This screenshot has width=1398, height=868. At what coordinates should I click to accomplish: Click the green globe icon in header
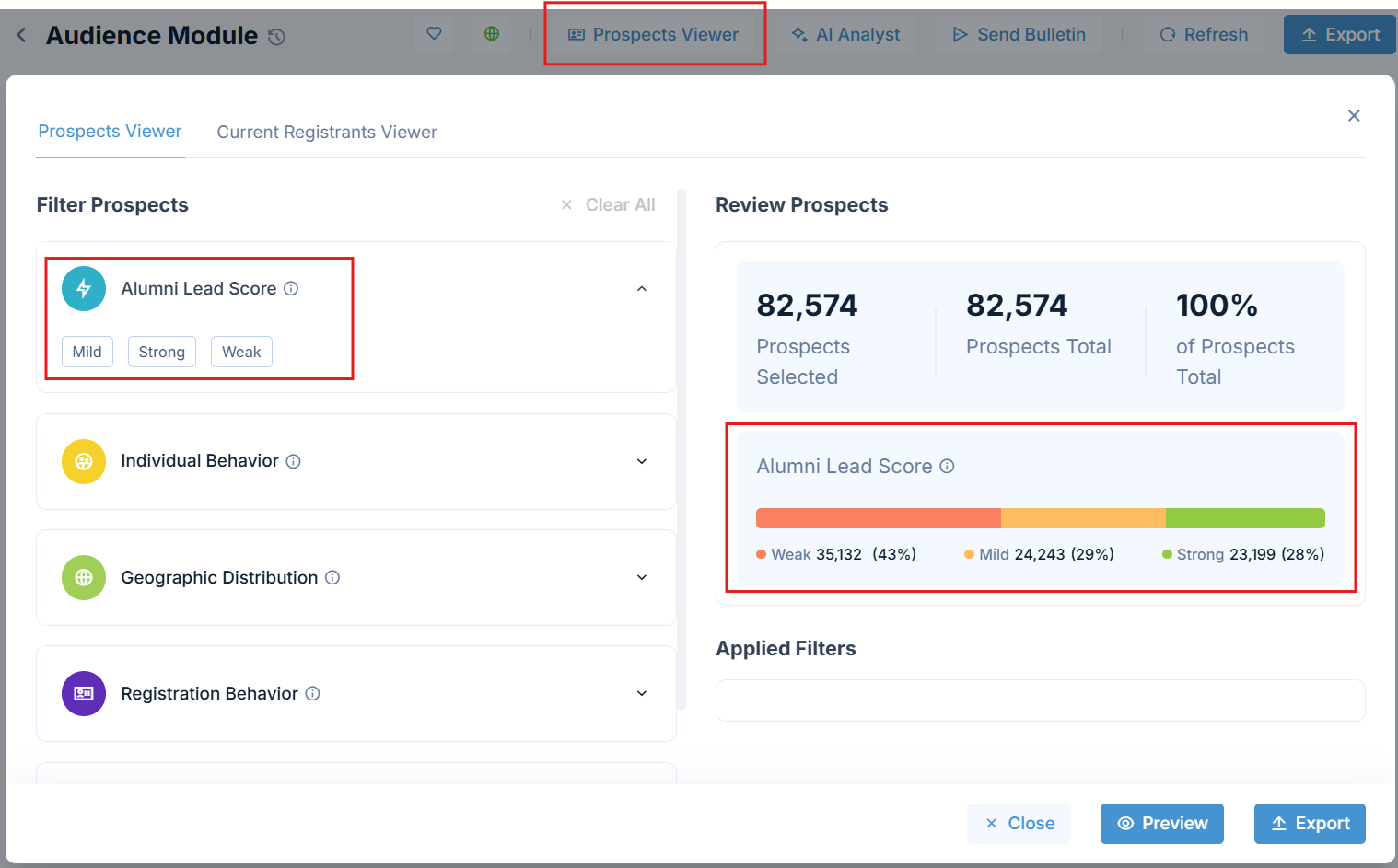click(x=492, y=34)
